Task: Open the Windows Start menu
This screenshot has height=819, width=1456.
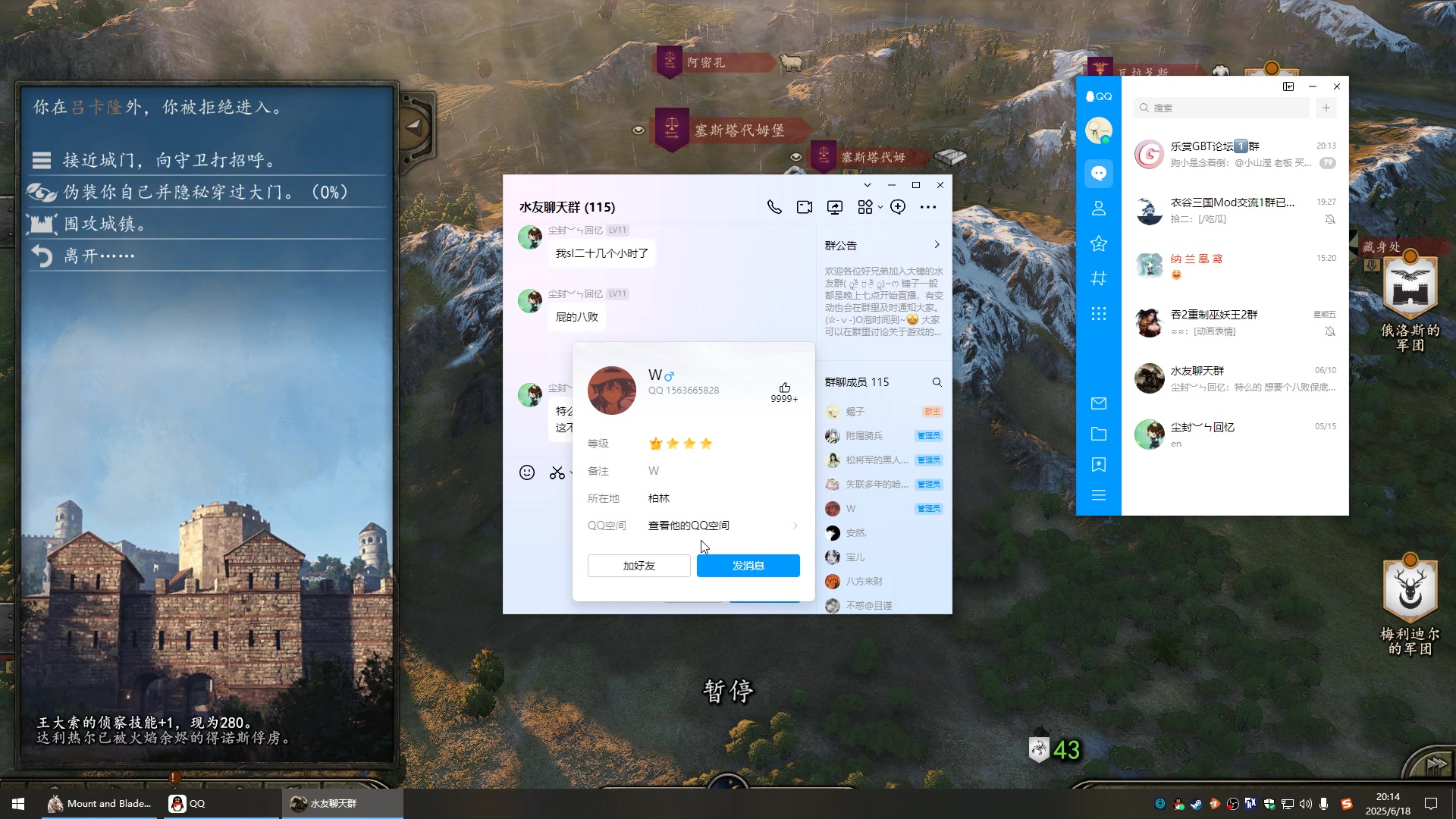Action: tap(18, 804)
